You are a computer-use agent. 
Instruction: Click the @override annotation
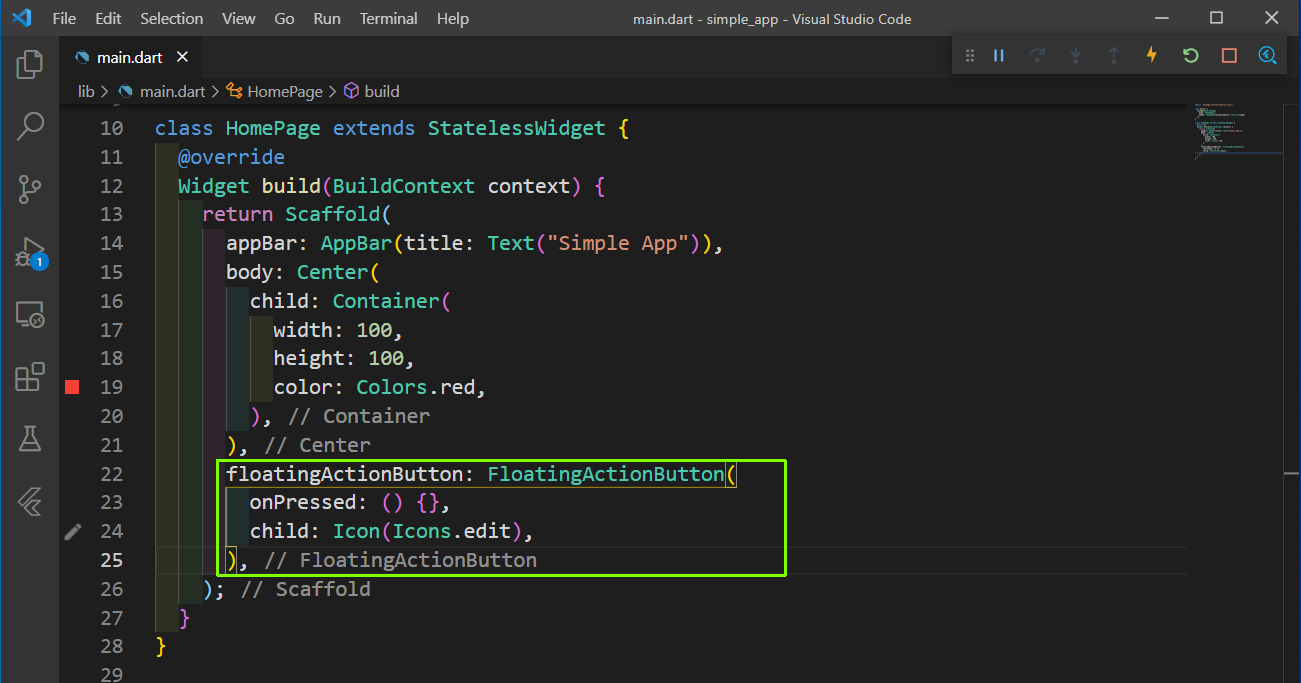231,157
